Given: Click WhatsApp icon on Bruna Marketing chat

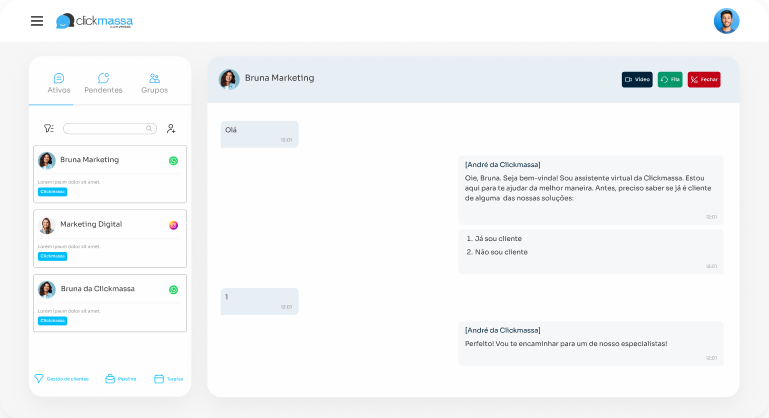Looking at the screenshot, I should click(x=173, y=160).
